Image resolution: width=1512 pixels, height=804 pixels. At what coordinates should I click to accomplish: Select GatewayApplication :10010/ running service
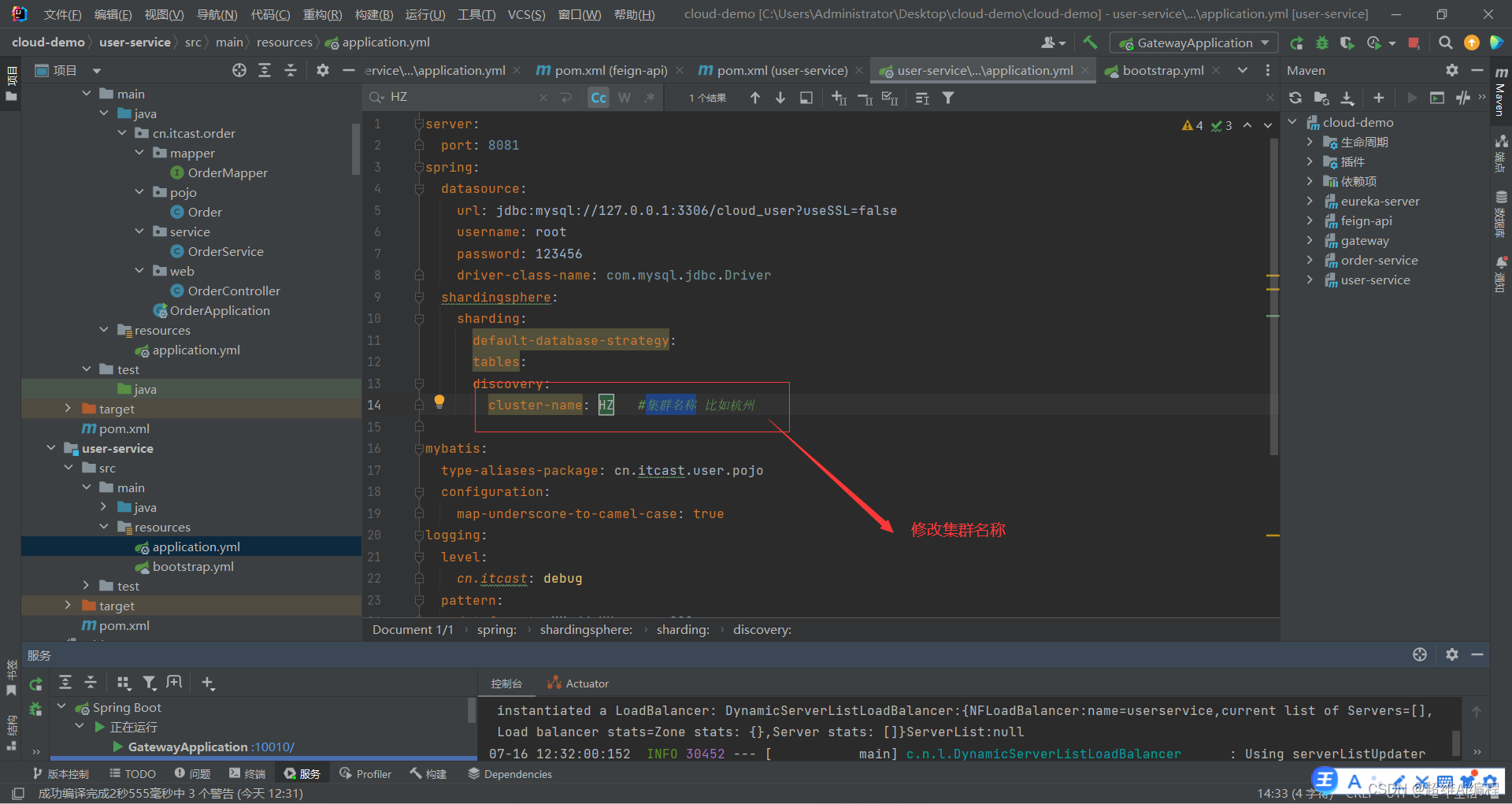click(211, 747)
